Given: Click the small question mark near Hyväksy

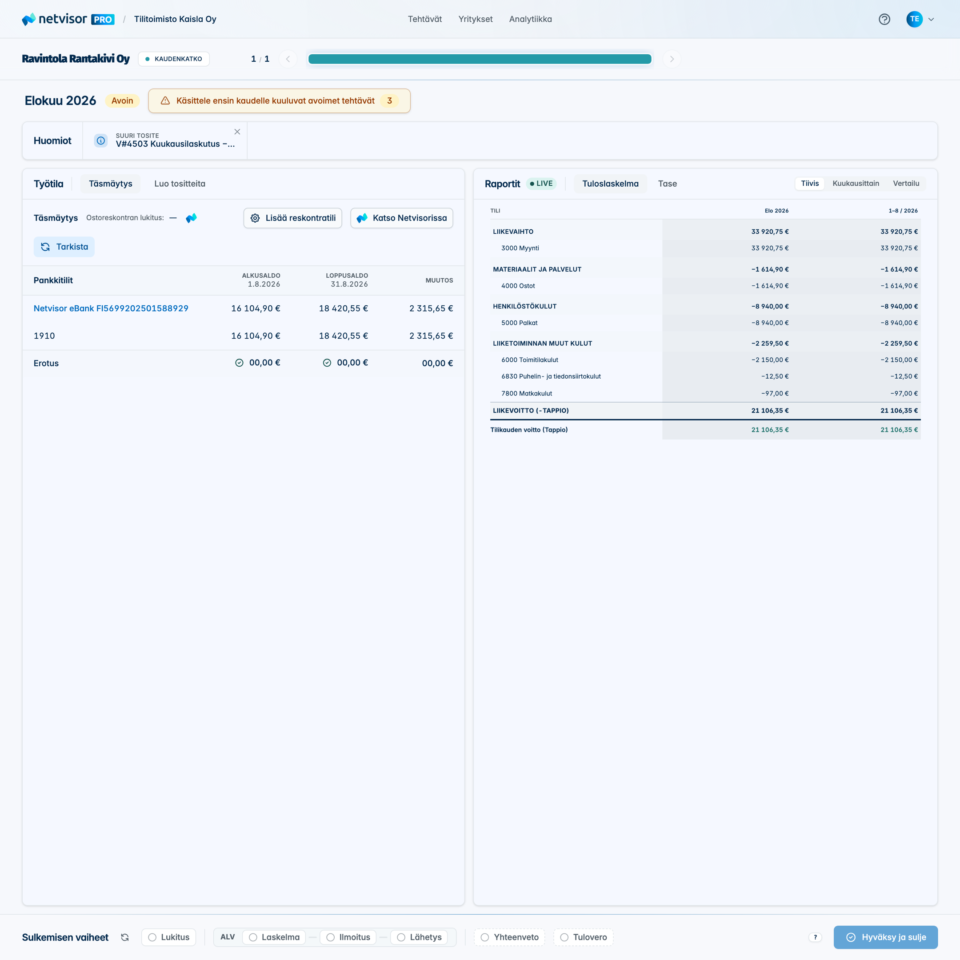Looking at the screenshot, I should (x=815, y=937).
